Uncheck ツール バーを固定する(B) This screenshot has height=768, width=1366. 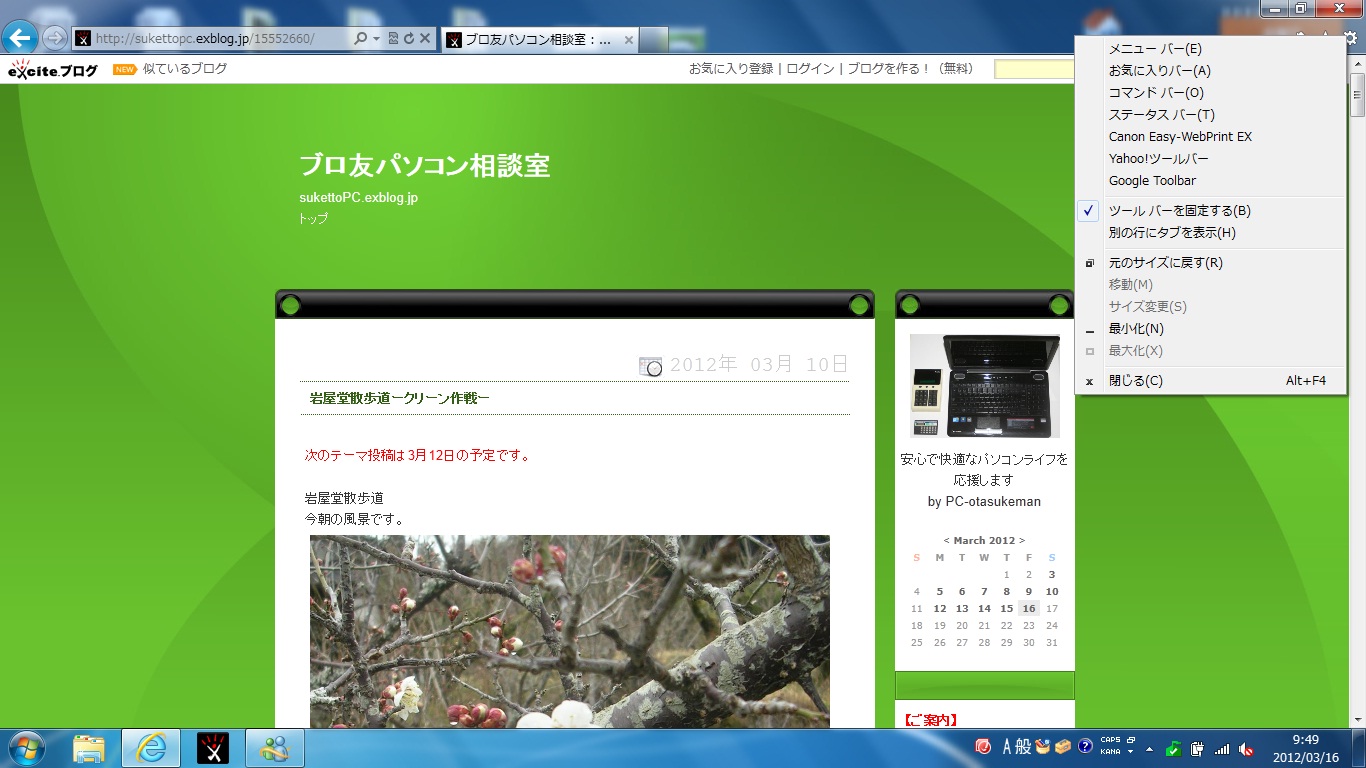(1211, 210)
